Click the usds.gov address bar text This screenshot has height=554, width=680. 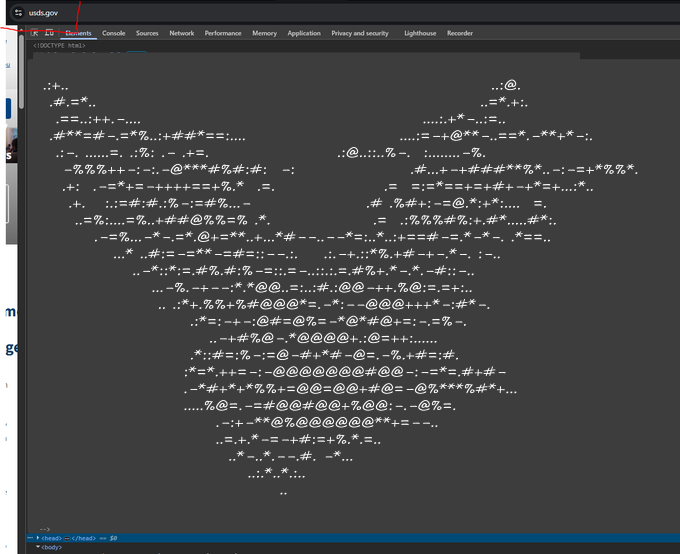[x=43, y=13]
